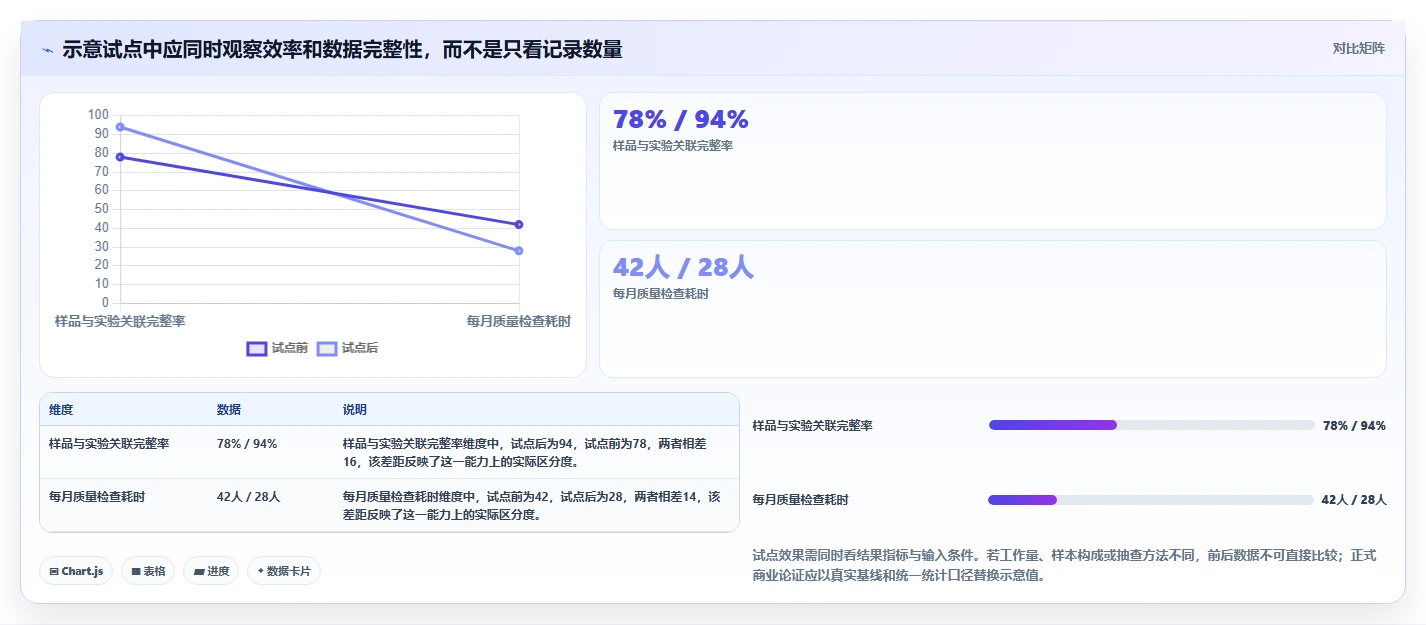Viewport: 1426px width, 625px height.
Task: Click the 样品与实验关联完整率 progress row label
Action: pyautogui.click(x=813, y=426)
